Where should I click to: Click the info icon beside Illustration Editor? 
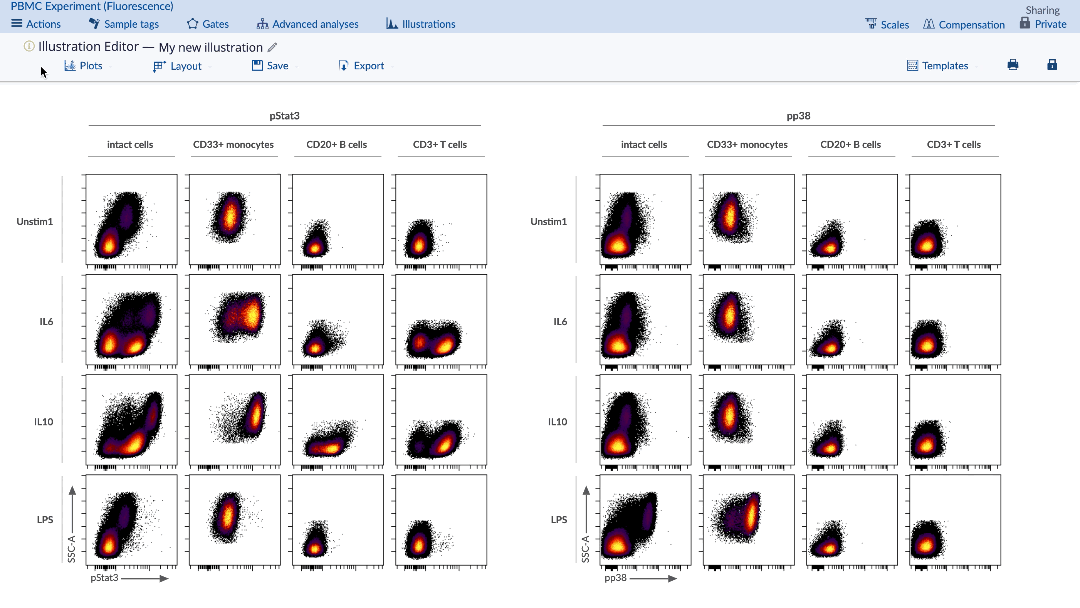click(x=29, y=46)
